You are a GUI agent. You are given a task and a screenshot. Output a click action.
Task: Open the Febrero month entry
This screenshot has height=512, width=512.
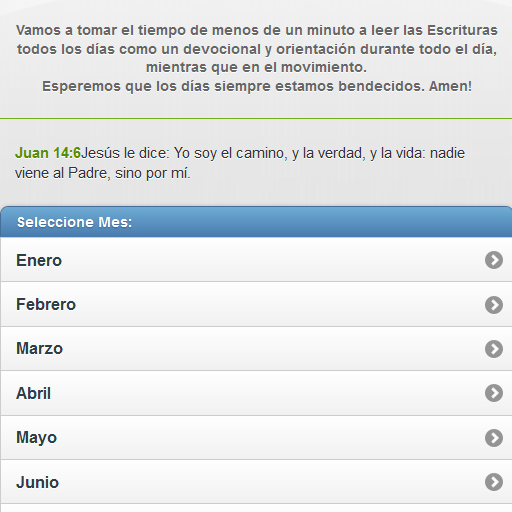(x=256, y=304)
